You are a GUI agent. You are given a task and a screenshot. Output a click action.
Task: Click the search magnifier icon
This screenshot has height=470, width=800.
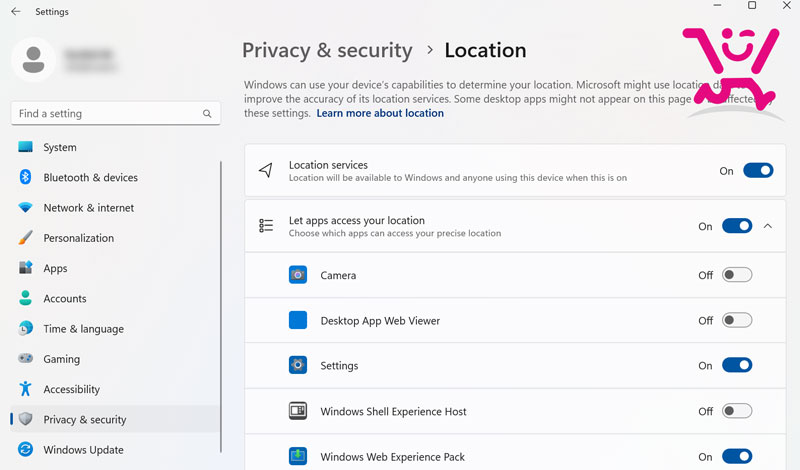[207, 113]
